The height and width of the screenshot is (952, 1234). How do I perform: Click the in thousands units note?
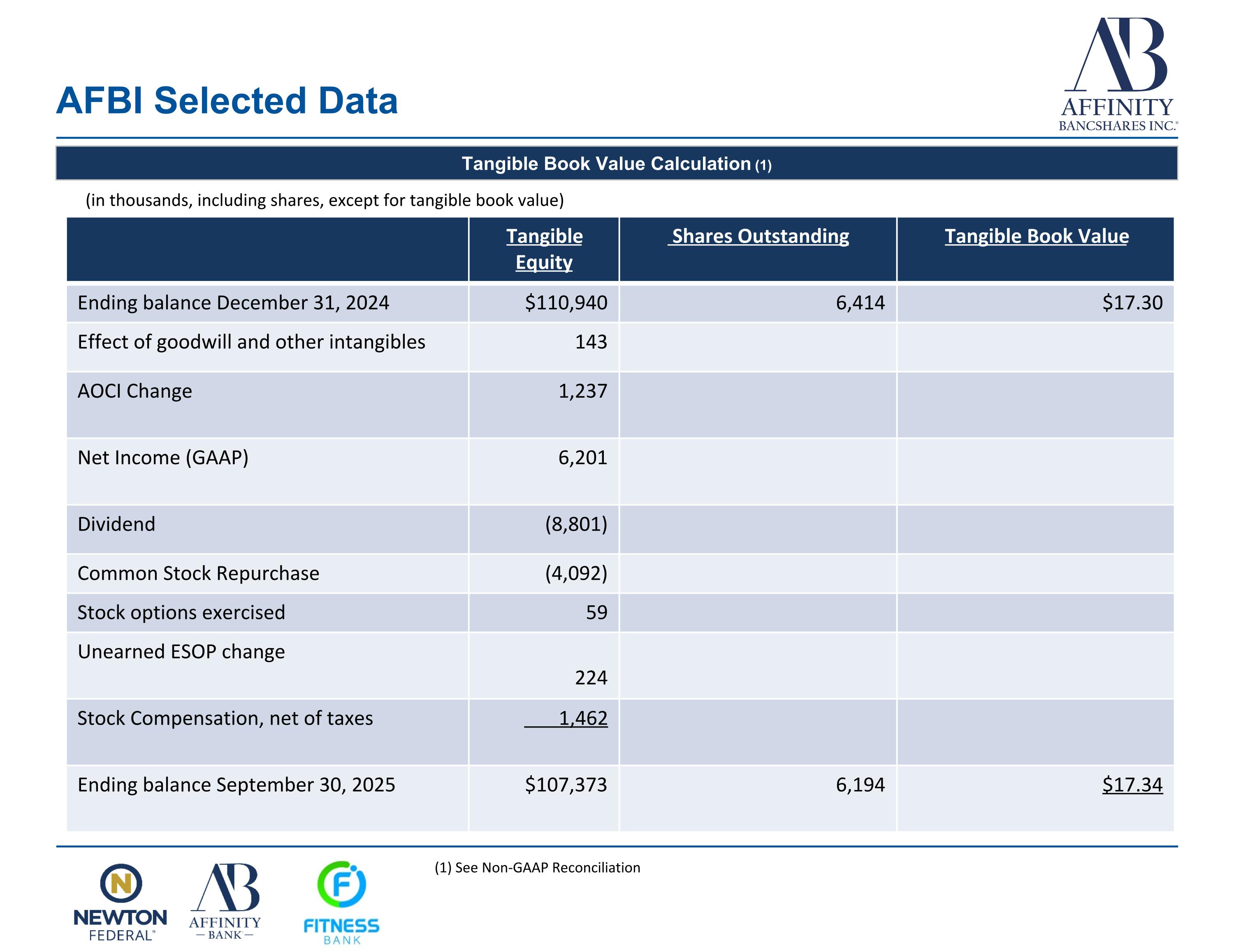324,200
